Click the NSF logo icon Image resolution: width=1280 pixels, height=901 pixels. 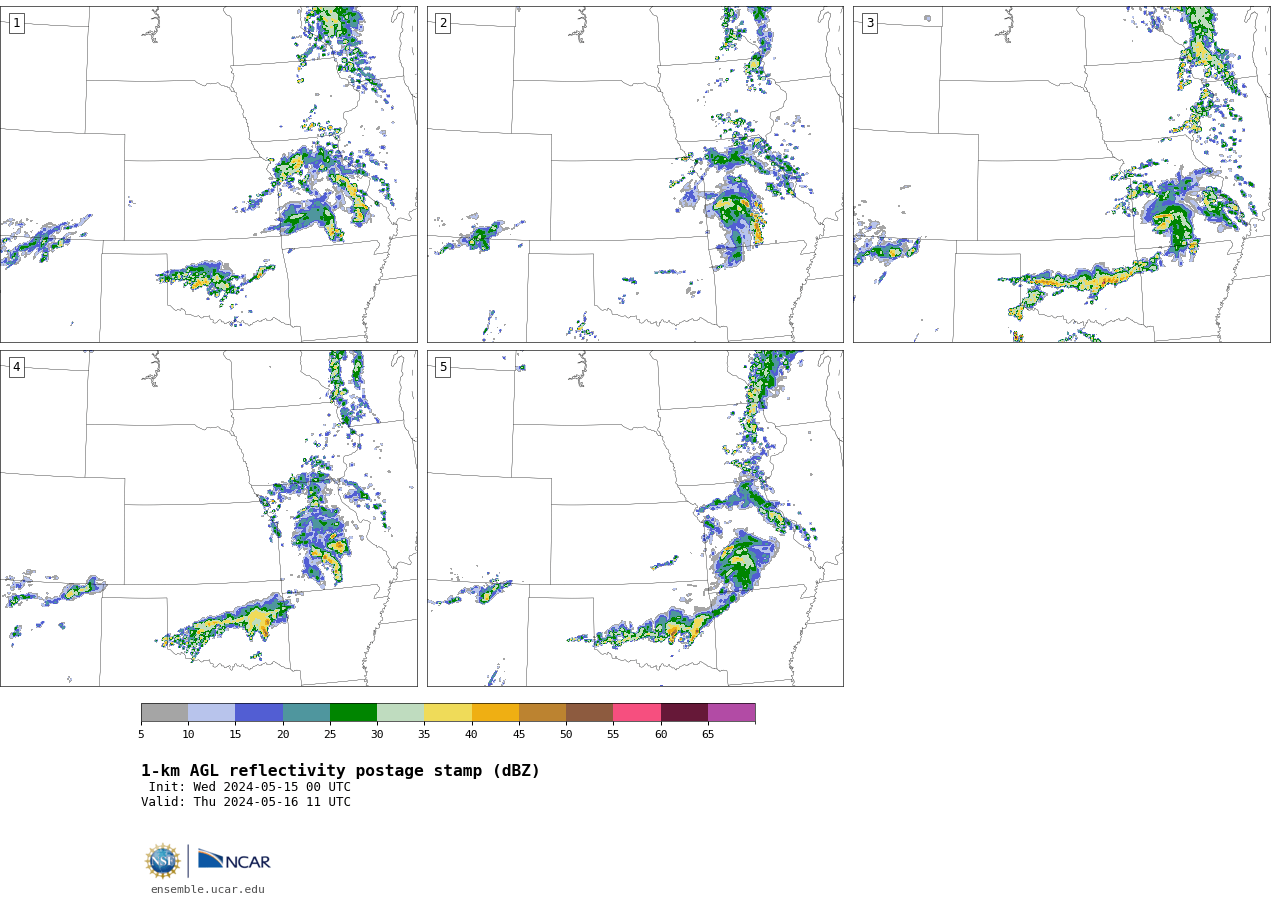pos(163,861)
